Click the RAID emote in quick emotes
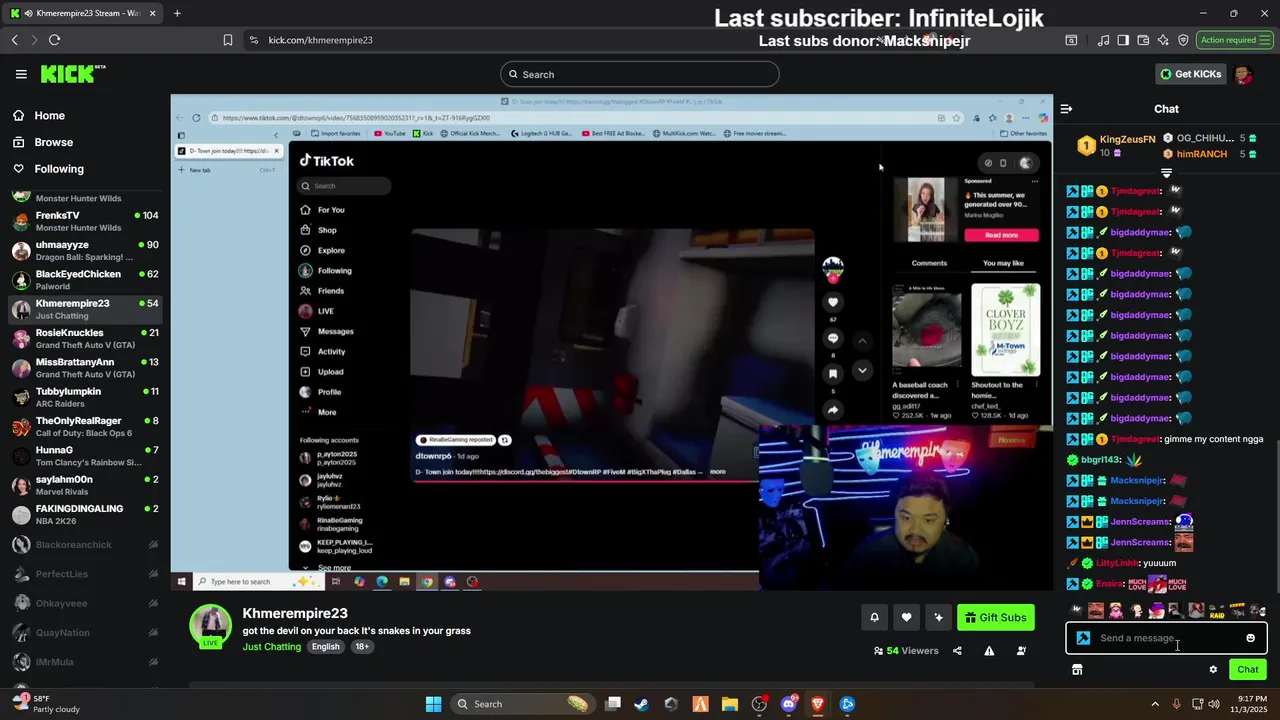The height and width of the screenshot is (720, 1280). tap(1217, 611)
